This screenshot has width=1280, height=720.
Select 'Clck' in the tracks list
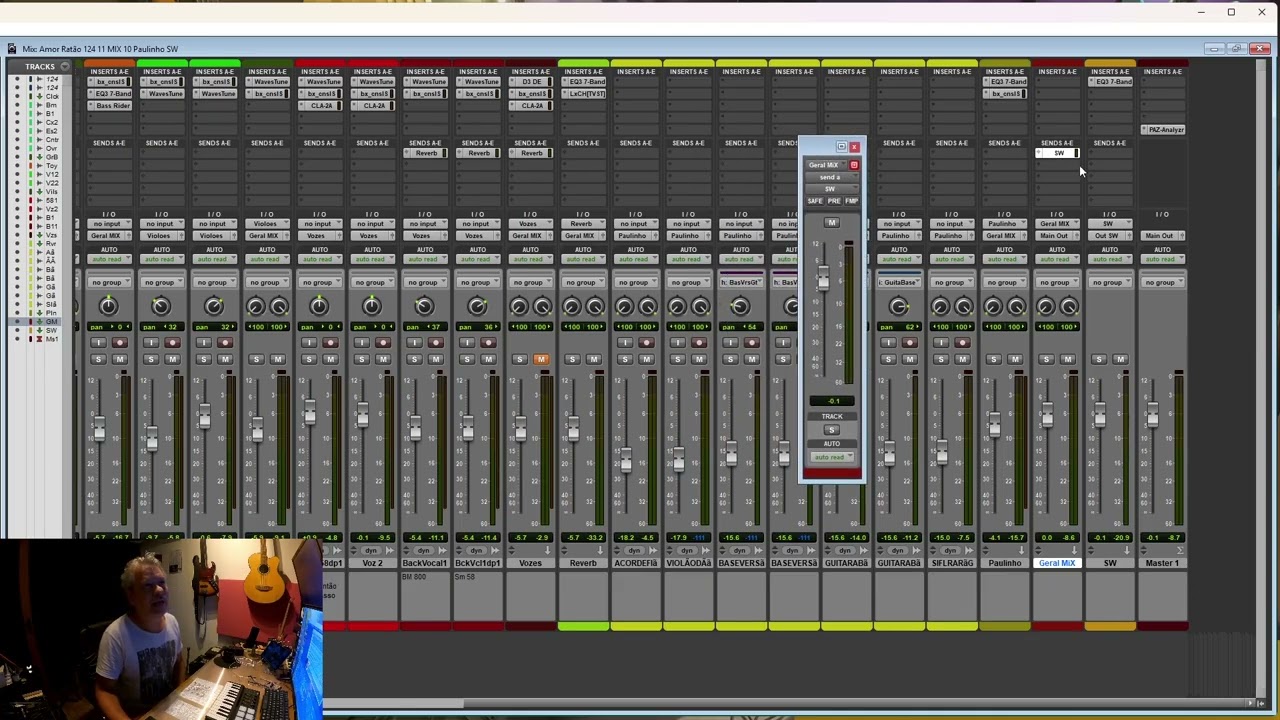[x=51, y=97]
